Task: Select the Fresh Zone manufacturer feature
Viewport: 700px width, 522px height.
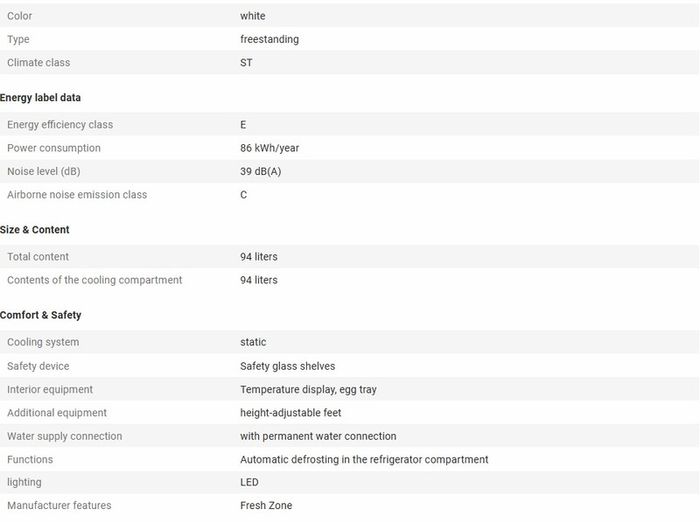Action: click(x=266, y=505)
